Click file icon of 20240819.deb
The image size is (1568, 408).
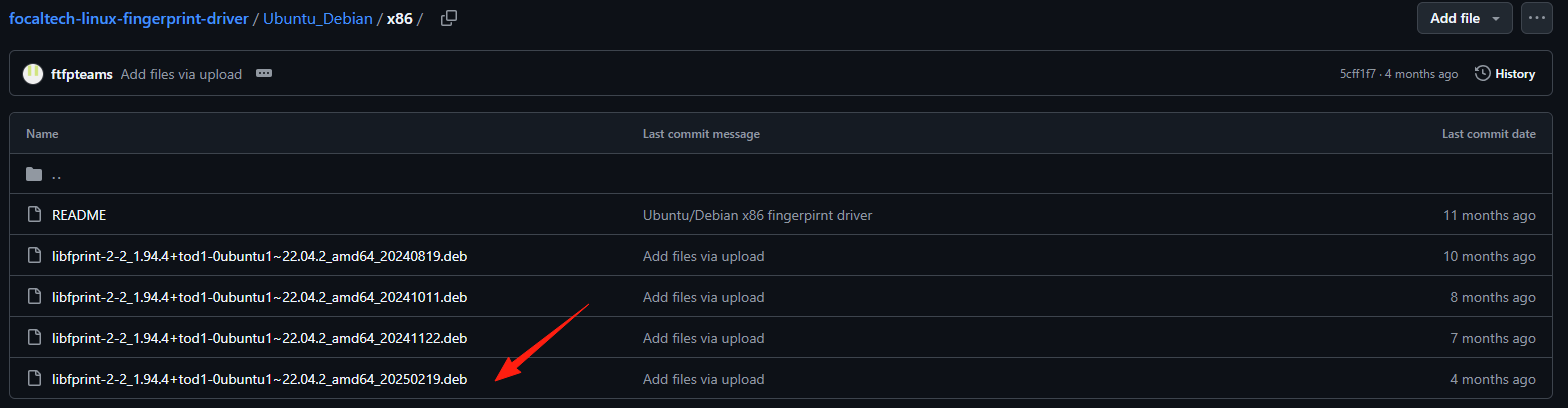pyautogui.click(x=34, y=256)
